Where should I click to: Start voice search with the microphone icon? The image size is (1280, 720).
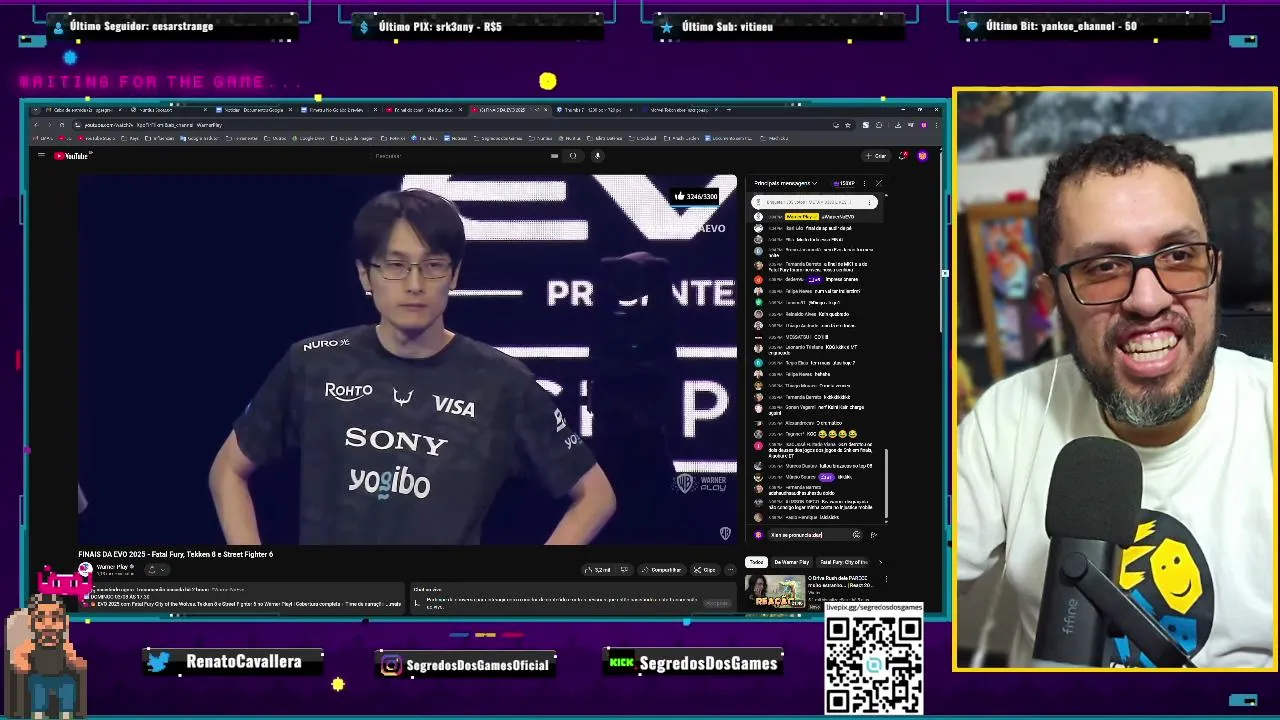[597, 155]
